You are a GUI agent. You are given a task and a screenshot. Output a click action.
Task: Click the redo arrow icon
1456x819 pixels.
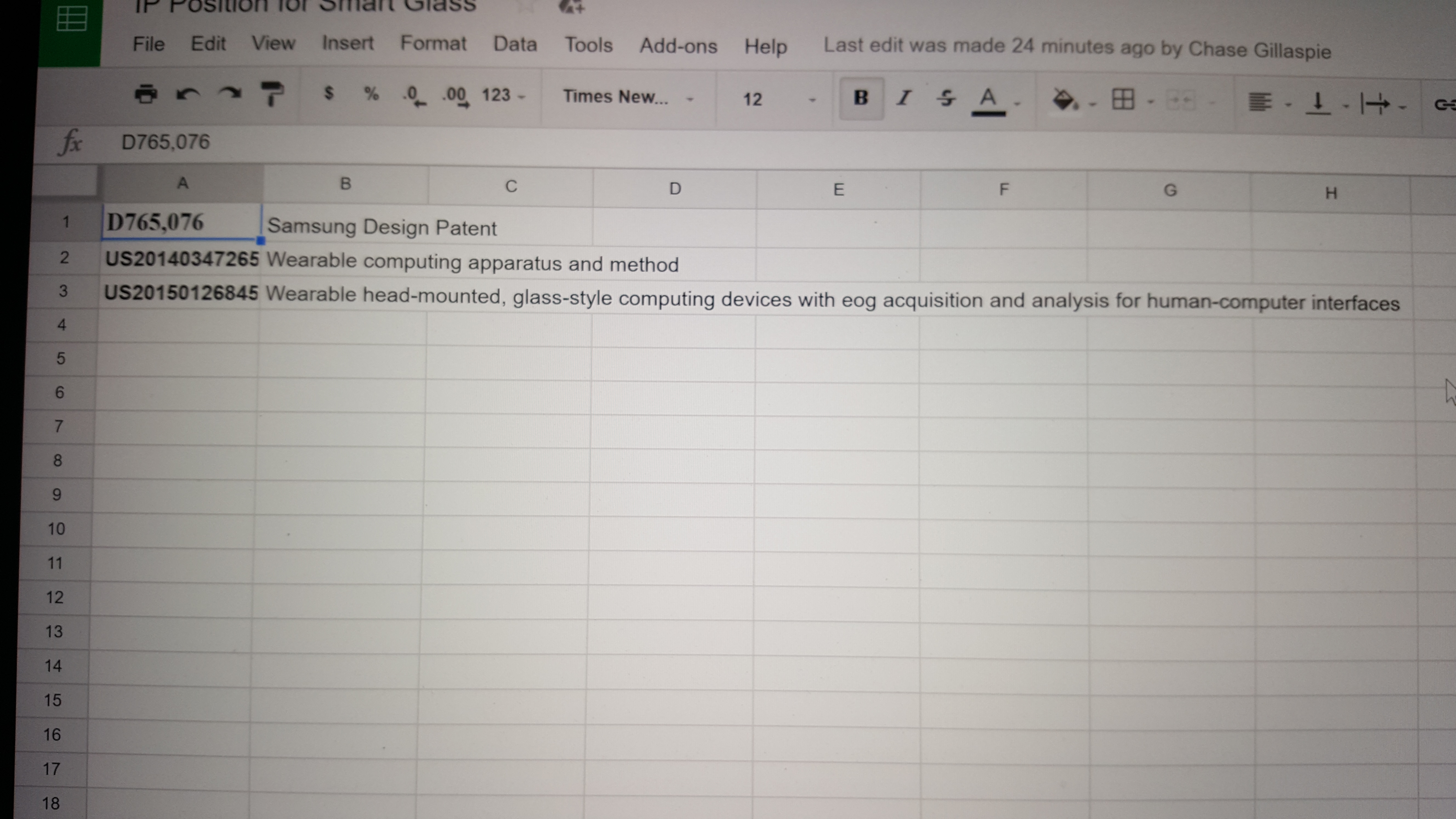[229, 94]
